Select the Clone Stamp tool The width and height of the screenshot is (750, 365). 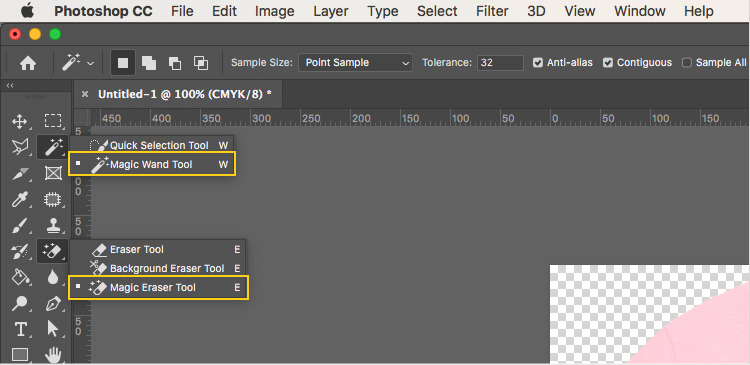point(53,225)
